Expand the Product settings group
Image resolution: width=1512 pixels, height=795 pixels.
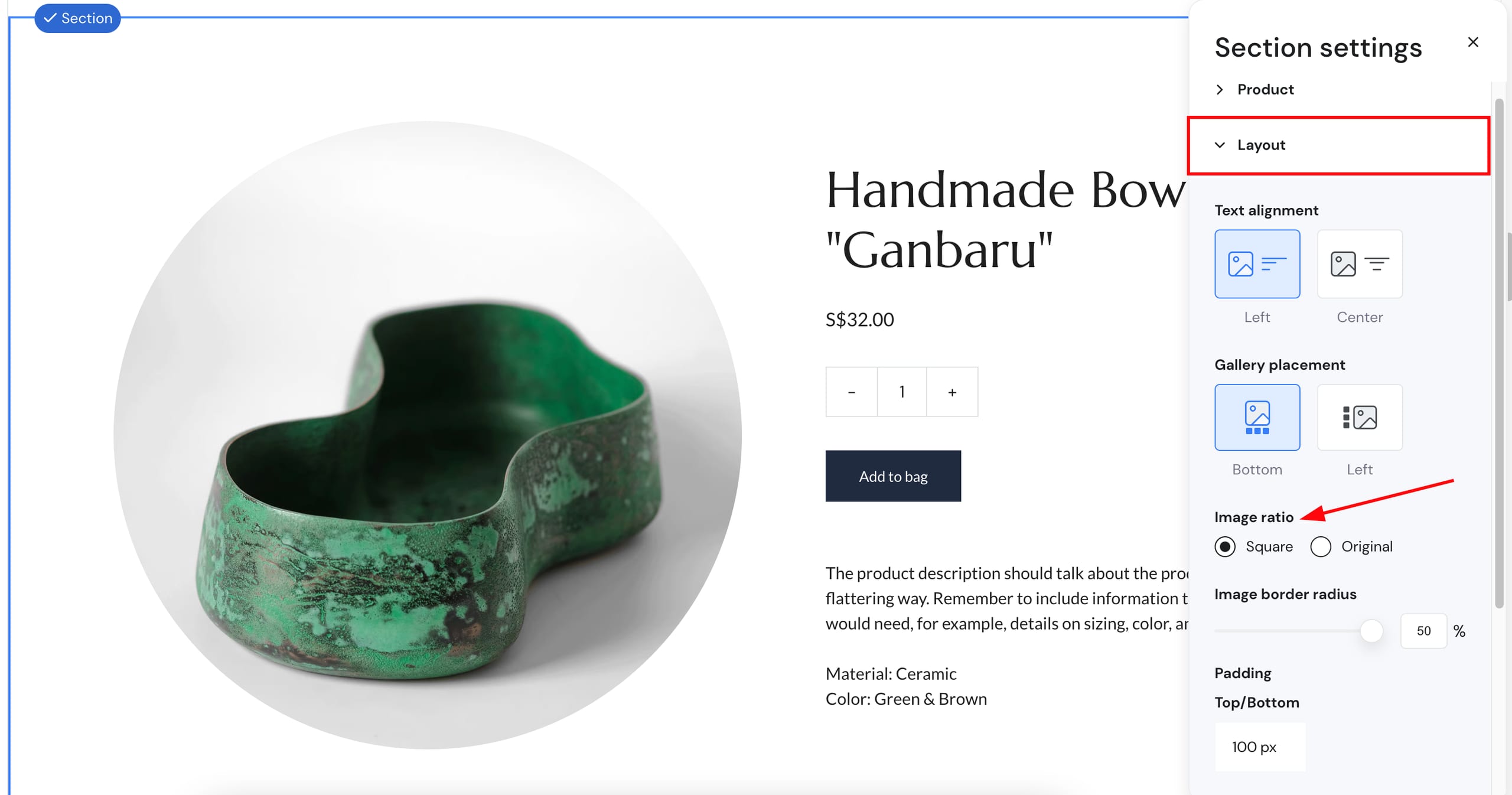coord(1338,89)
